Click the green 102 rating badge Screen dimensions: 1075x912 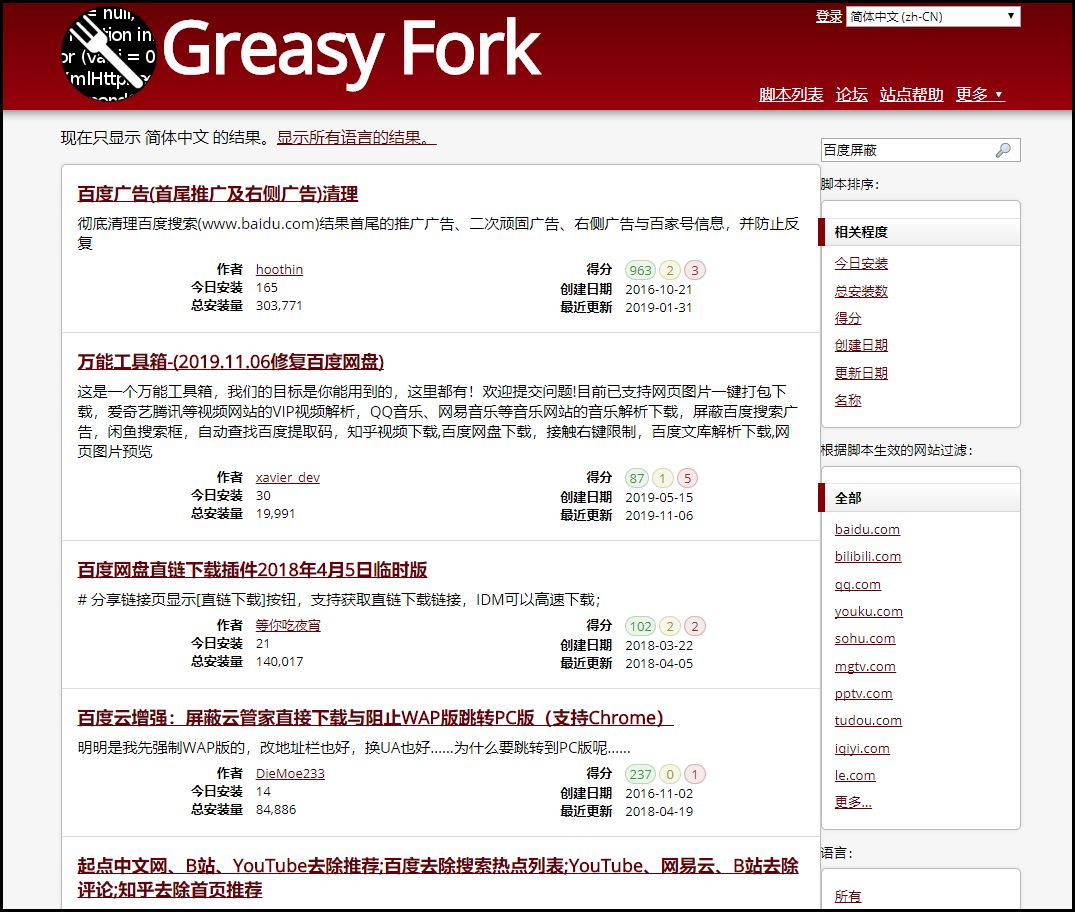(x=640, y=626)
